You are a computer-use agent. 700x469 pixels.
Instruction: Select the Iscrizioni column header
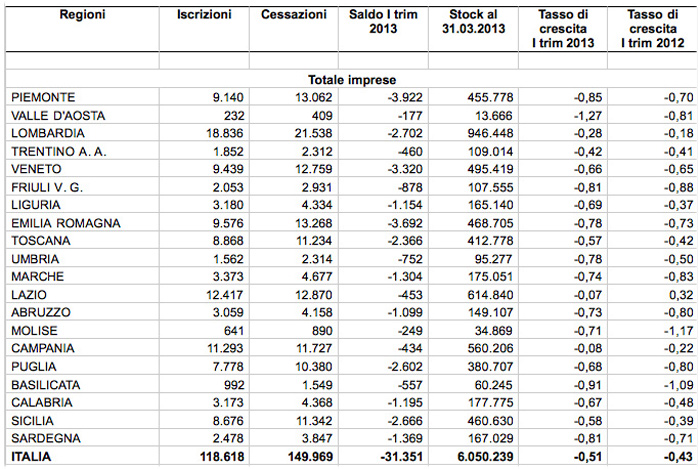click(x=204, y=15)
